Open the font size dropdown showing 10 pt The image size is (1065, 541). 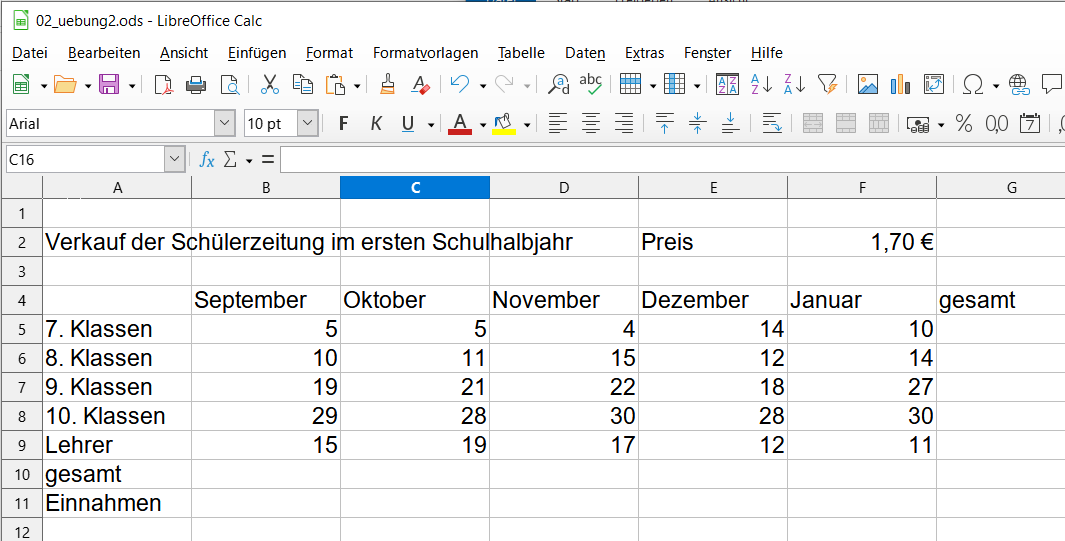click(x=308, y=123)
